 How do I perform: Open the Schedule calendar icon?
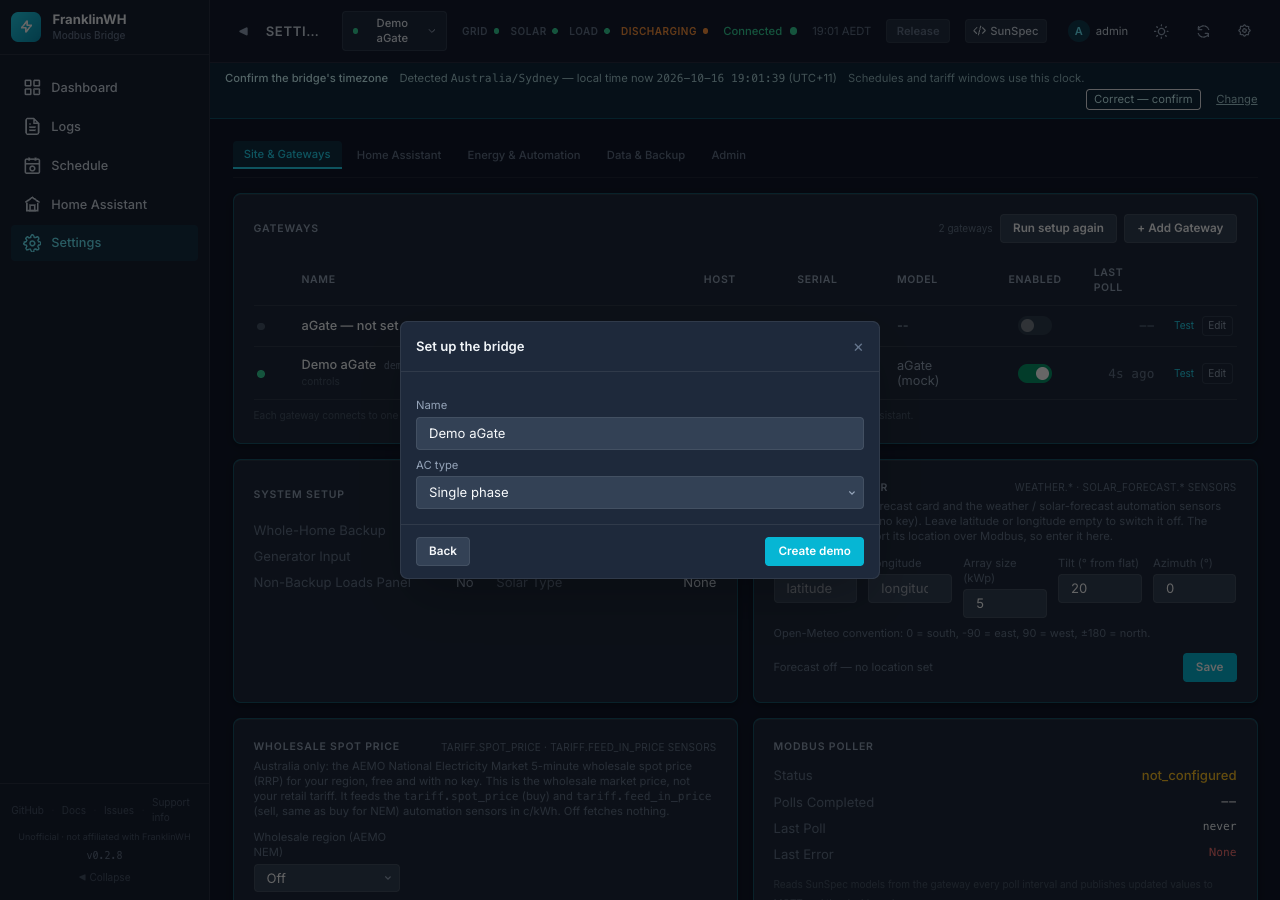pos(32,166)
